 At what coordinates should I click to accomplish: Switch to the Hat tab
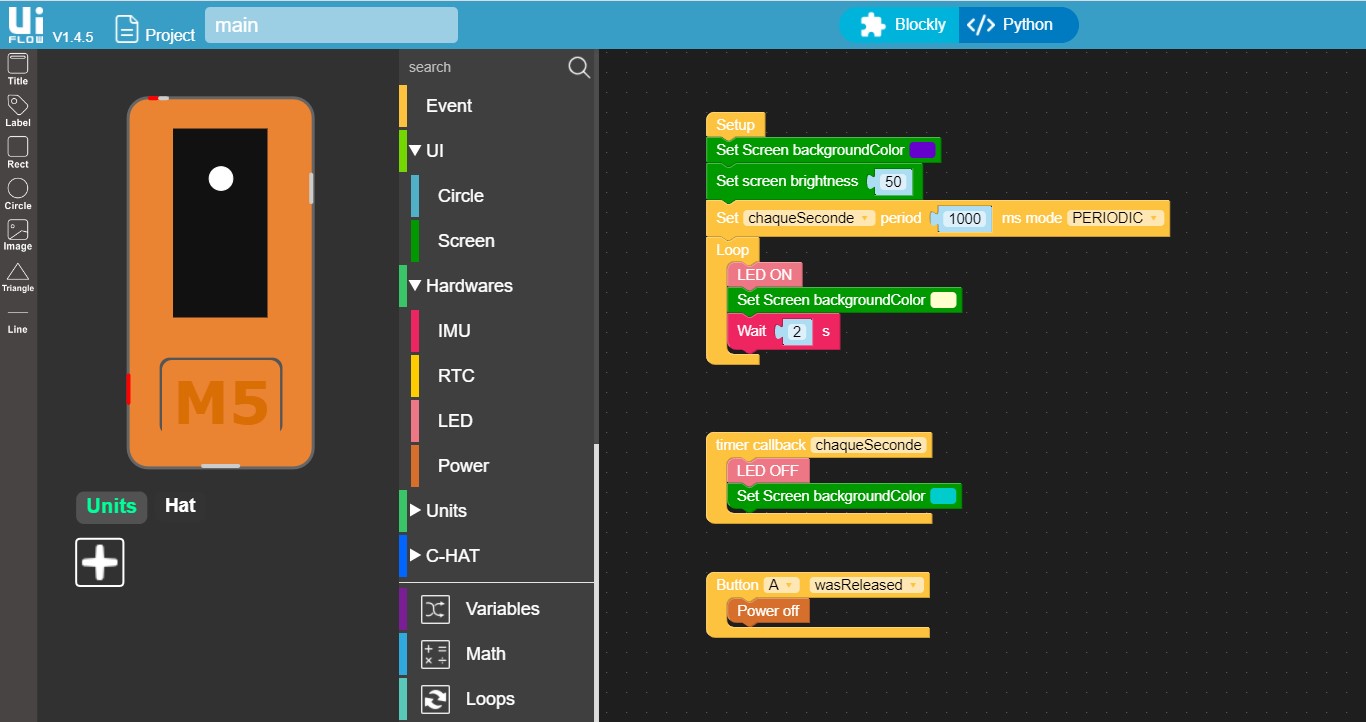[180, 506]
